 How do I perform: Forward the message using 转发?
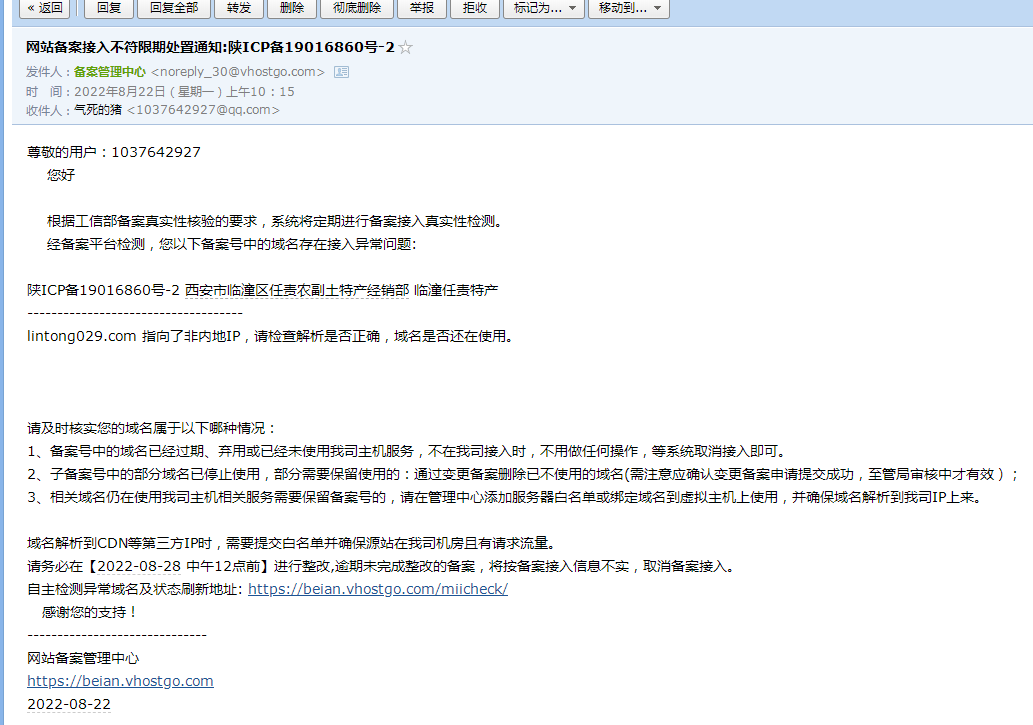(239, 8)
